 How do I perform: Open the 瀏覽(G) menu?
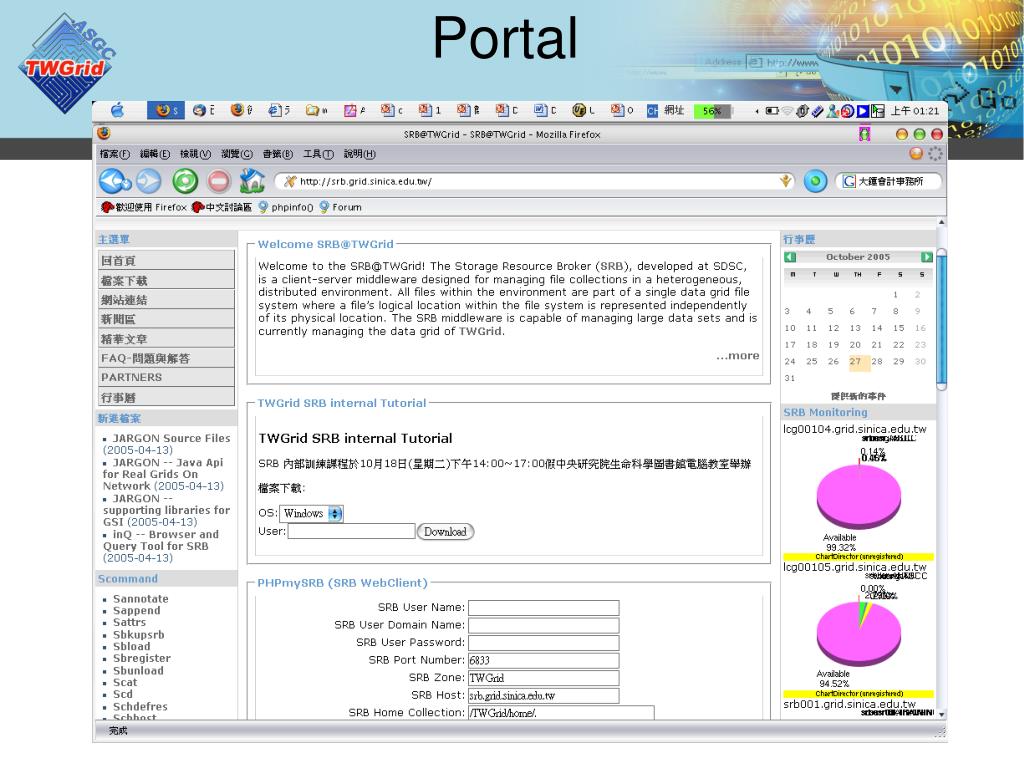click(x=236, y=154)
